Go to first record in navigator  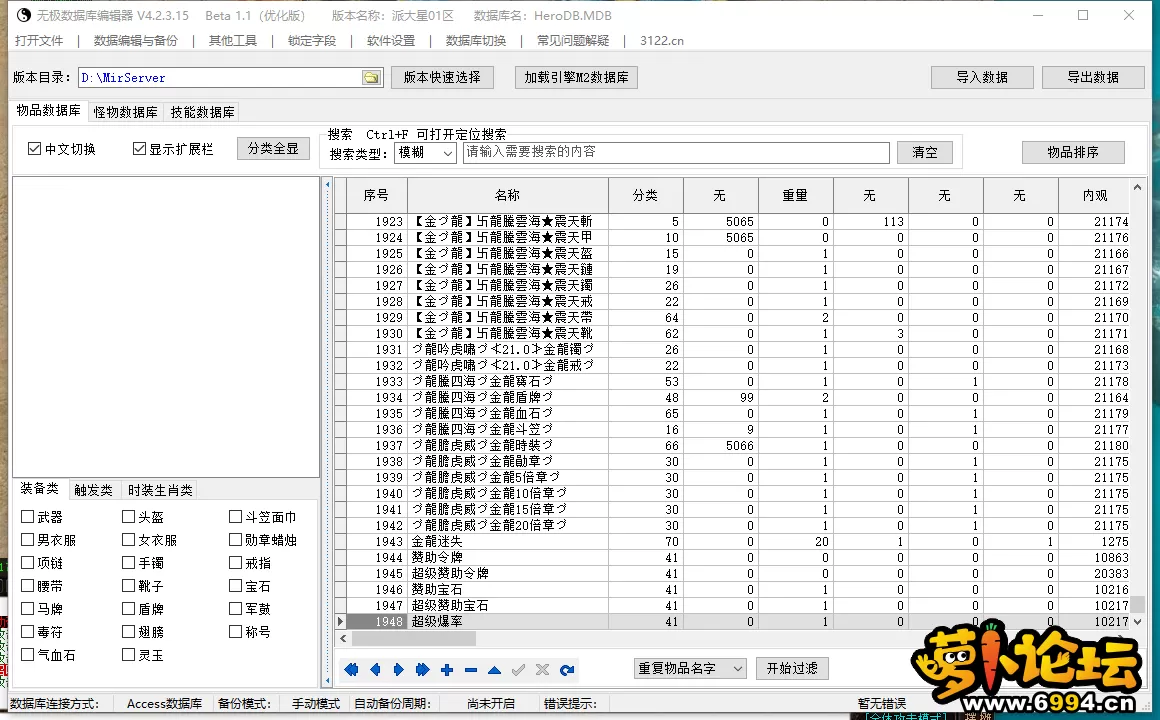[351, 670]
